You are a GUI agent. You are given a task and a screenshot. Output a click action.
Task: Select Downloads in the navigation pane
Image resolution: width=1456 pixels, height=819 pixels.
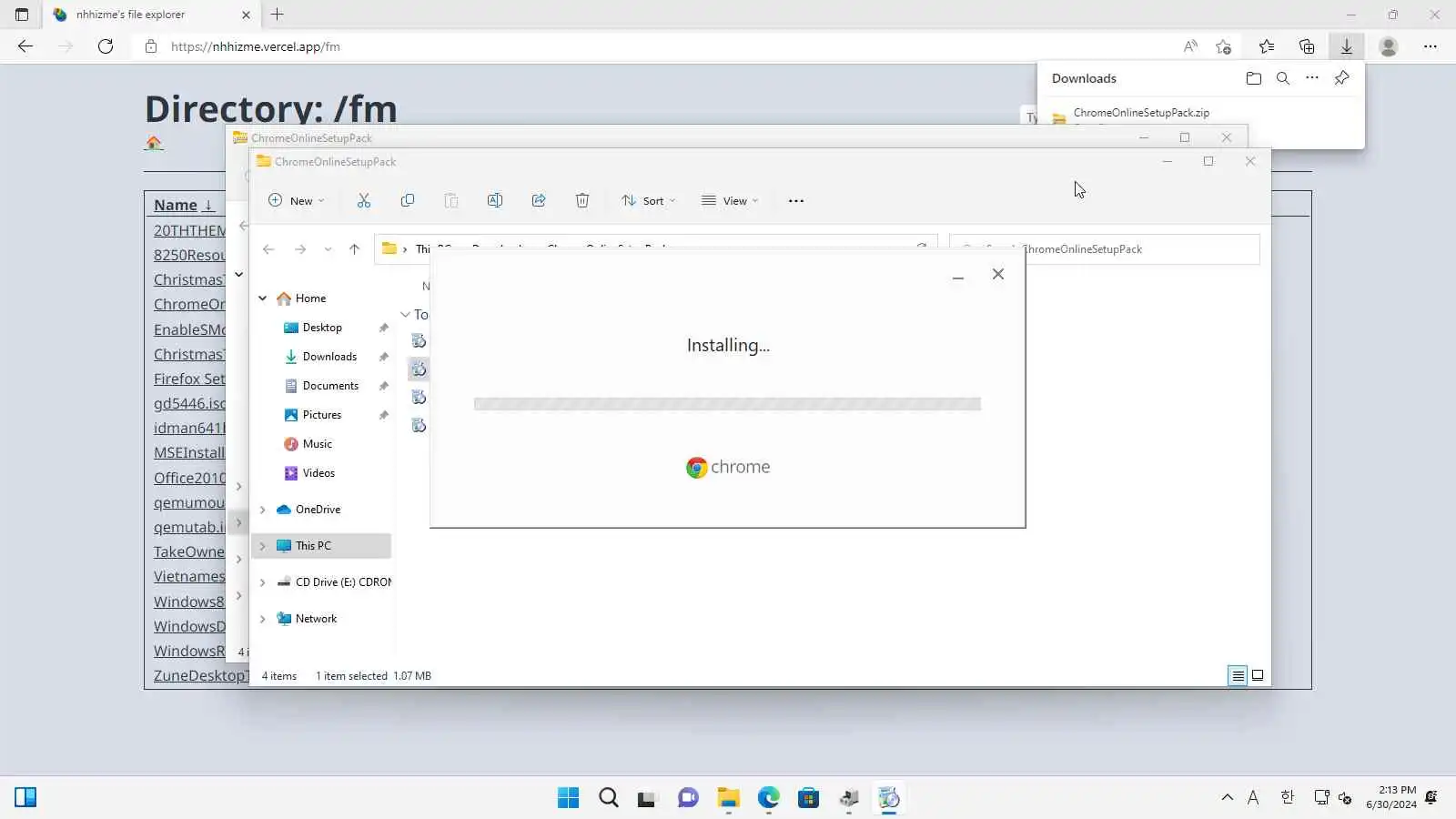[x=329, y=357]
